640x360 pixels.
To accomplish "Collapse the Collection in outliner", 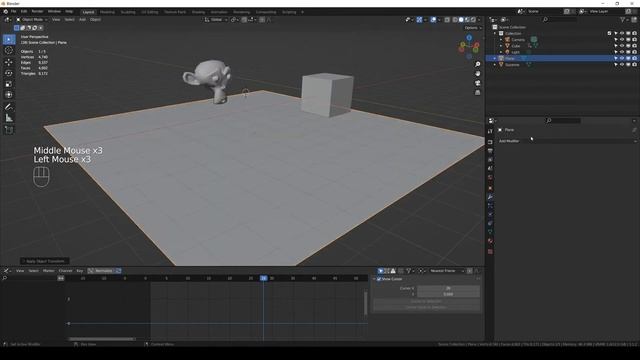I will (495, 33).
